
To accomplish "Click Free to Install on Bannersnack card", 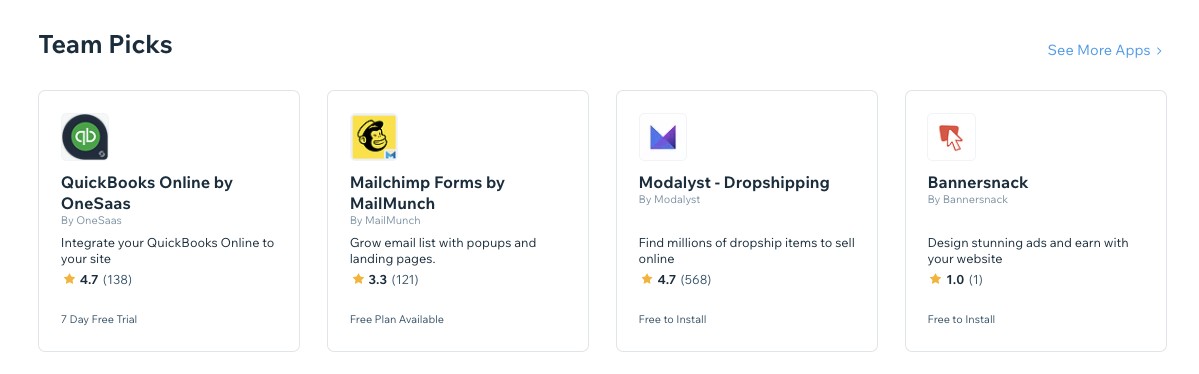I will (x=961, y=319).
